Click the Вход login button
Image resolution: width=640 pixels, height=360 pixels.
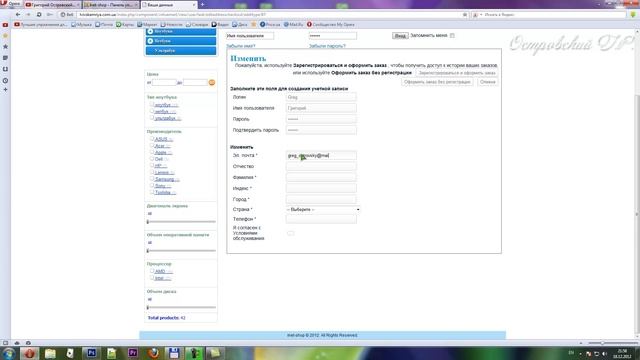point(400,36)
